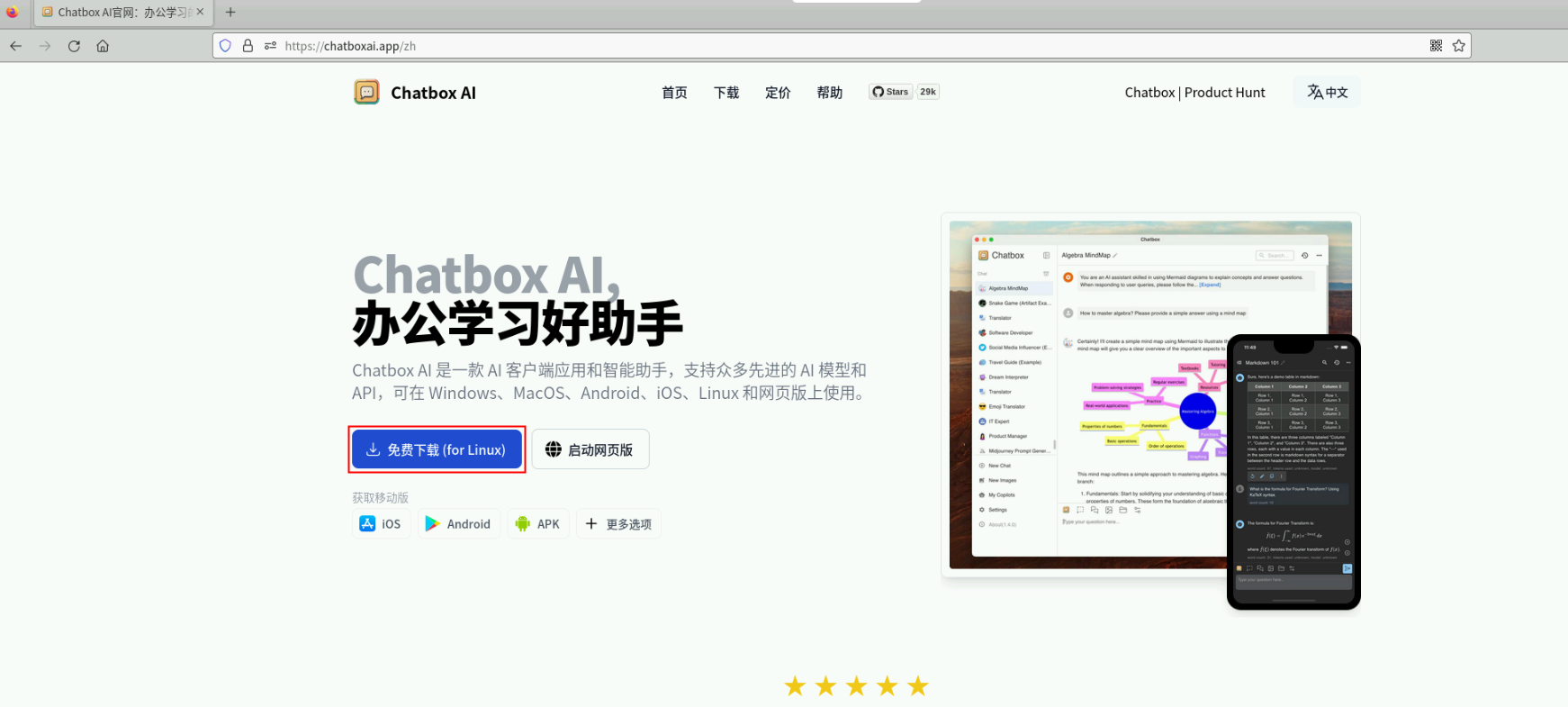This screenshot has height=707, width=1568.
Task: Click the 办公学习好助手 headline
Action: (x=518, y=324)
